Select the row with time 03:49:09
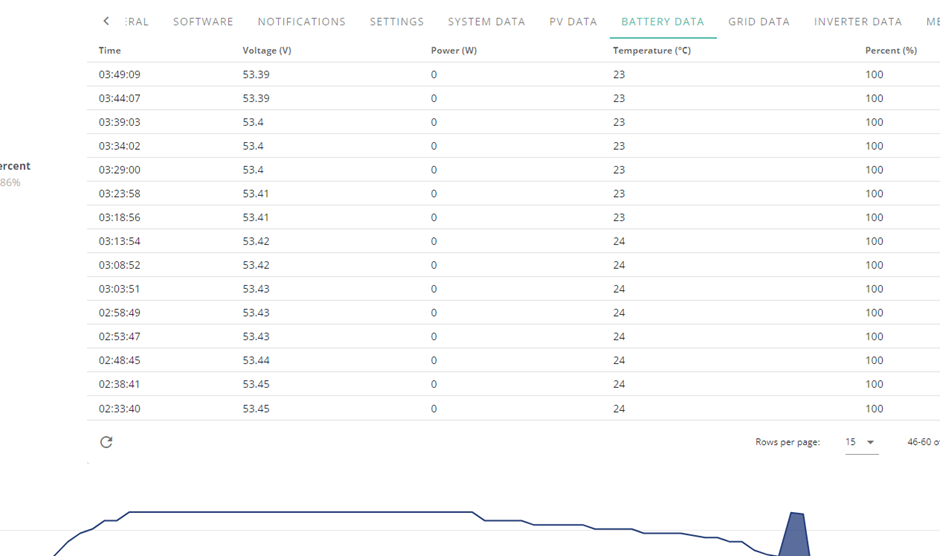940x556 pixels. (x=513, y=74)
